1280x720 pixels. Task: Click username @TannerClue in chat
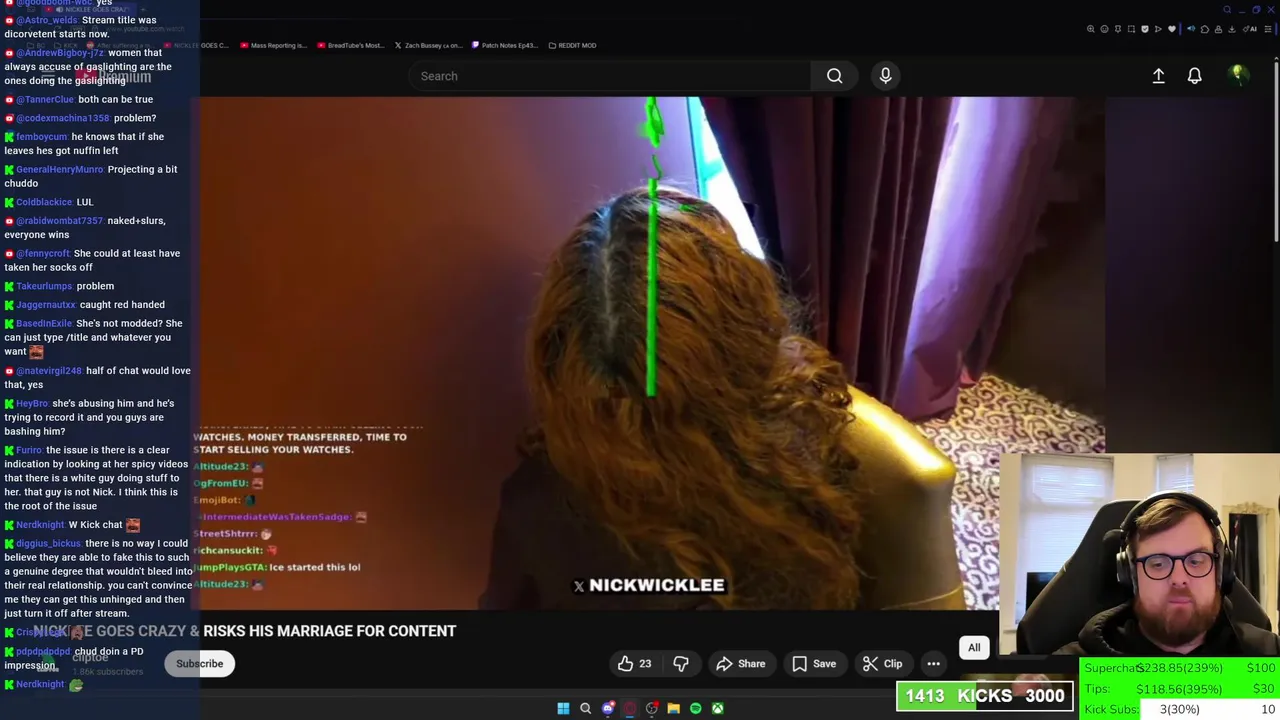(45, 100)
